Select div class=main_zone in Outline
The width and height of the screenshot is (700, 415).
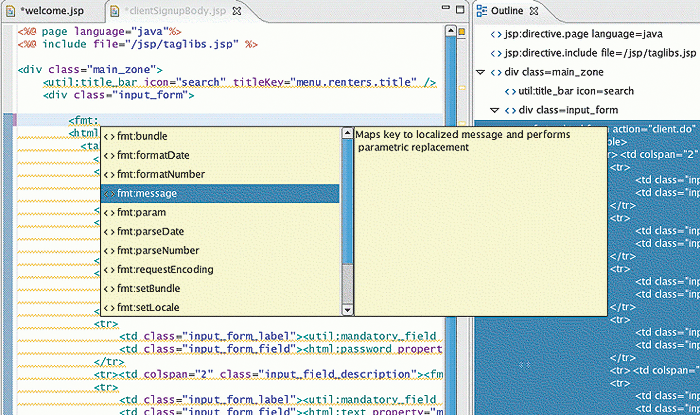click(554, 72)
